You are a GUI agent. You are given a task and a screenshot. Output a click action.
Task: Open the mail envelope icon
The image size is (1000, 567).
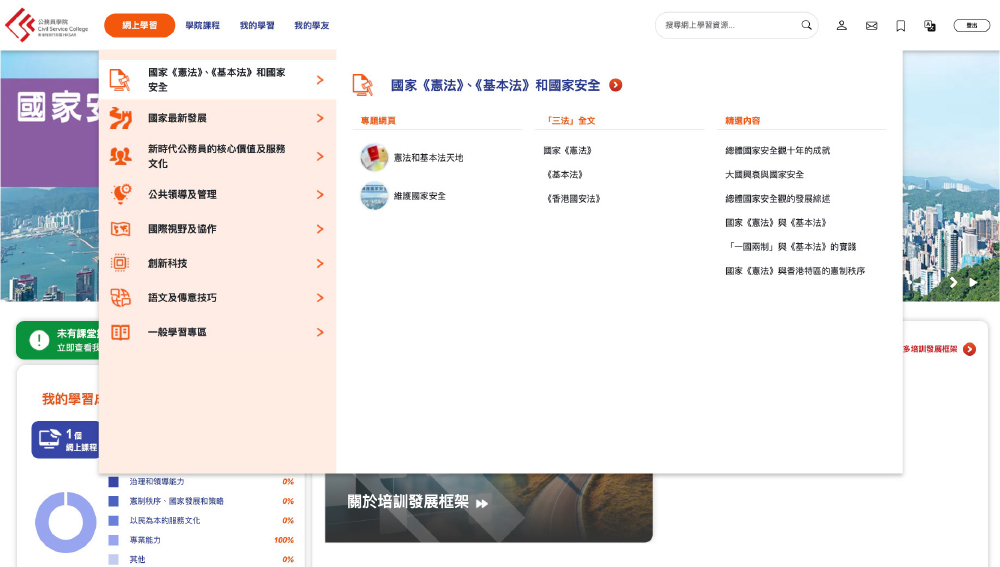(x=871, y=26)
